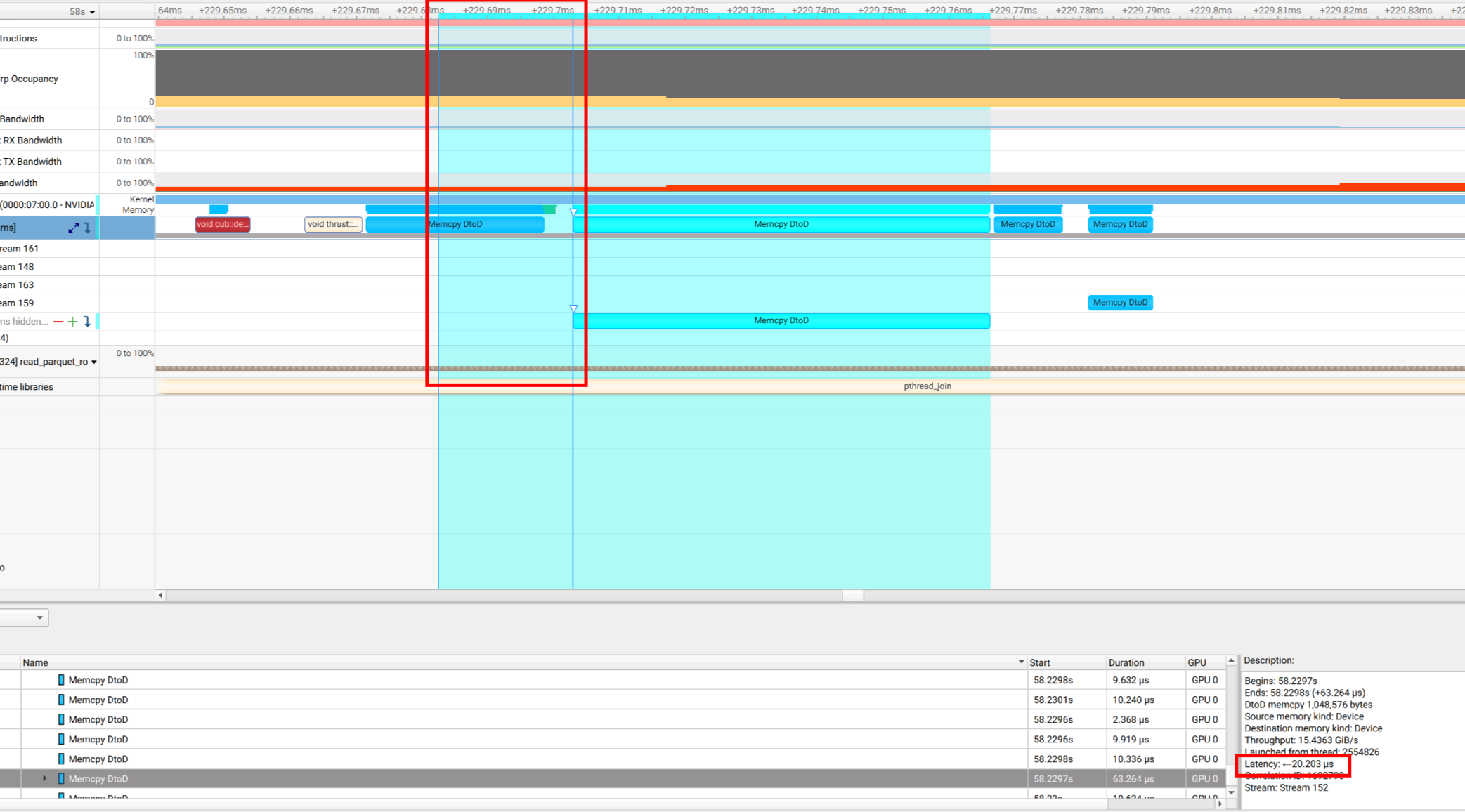The height and width of the screenshot is (812, 1465).
Task: Click the blue down-arrow beside hidden streams
Action: (87, 322)
